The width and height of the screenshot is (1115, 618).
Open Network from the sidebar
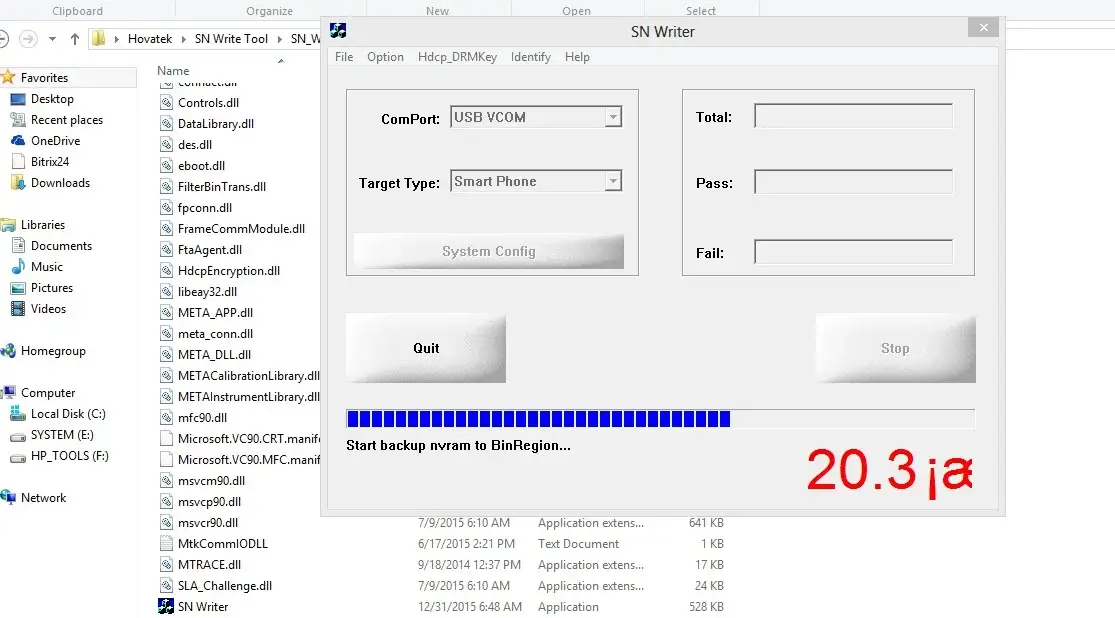tap(44, 497)
